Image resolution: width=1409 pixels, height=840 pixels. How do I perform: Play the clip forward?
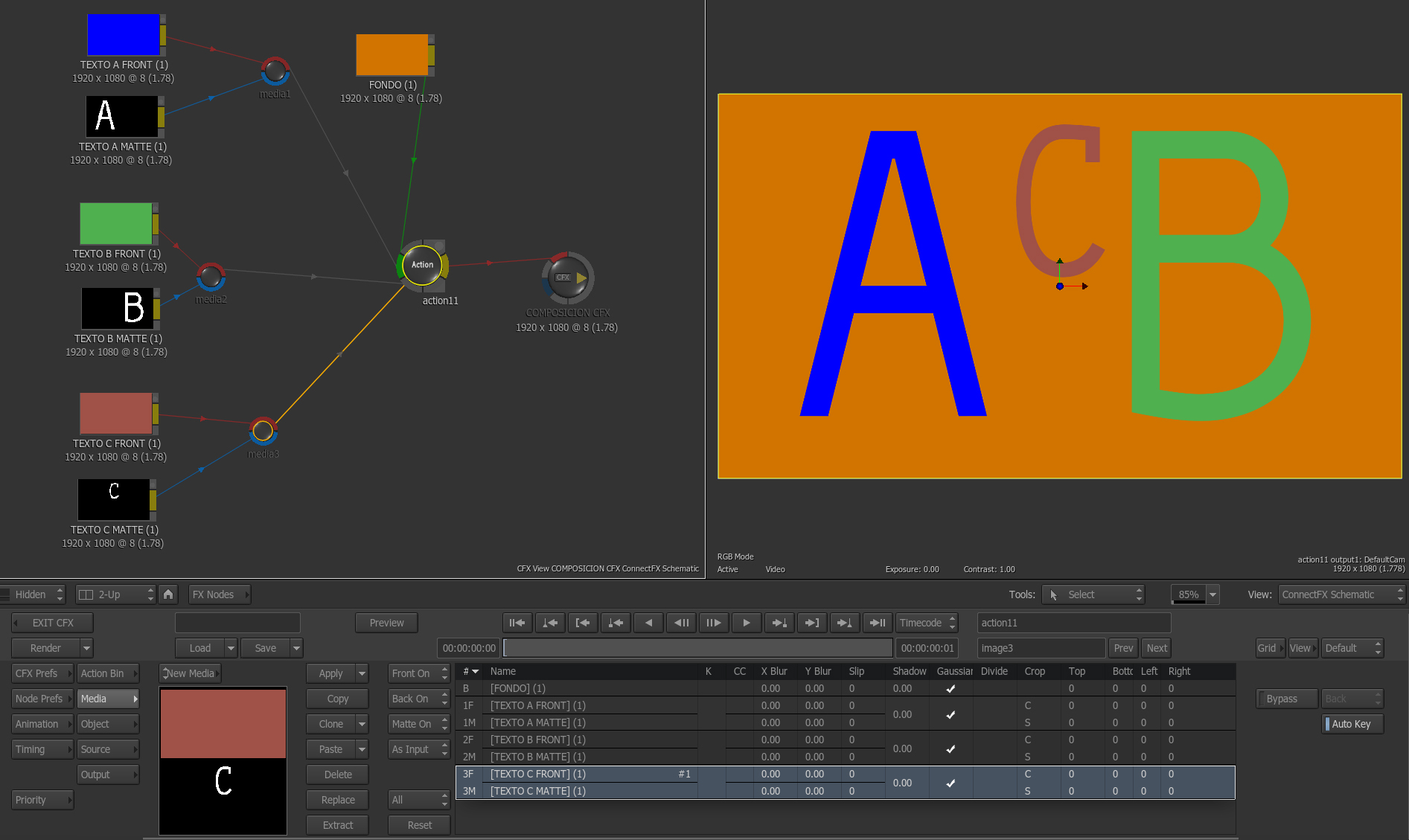[x=747, y=623]
